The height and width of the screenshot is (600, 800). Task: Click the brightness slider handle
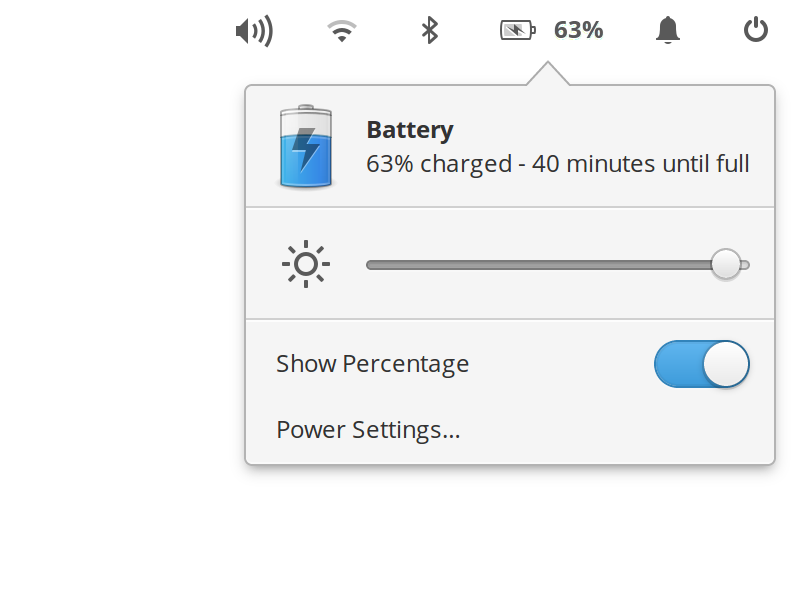pyautogui.click(x=726, y=264)
